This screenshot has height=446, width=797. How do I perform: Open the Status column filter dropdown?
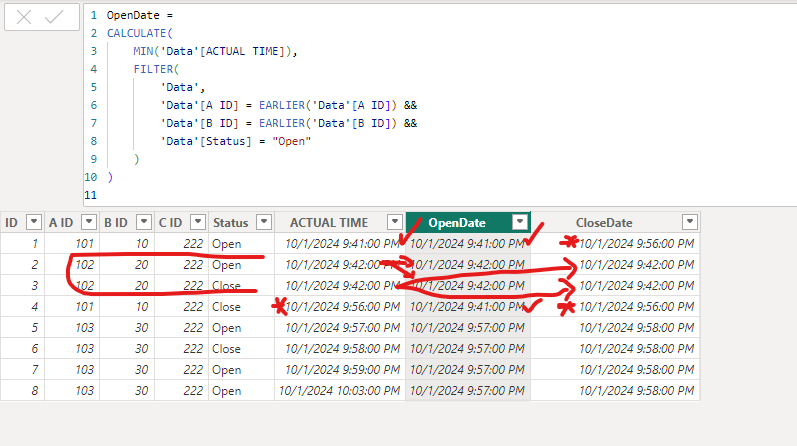pos(264,222)
